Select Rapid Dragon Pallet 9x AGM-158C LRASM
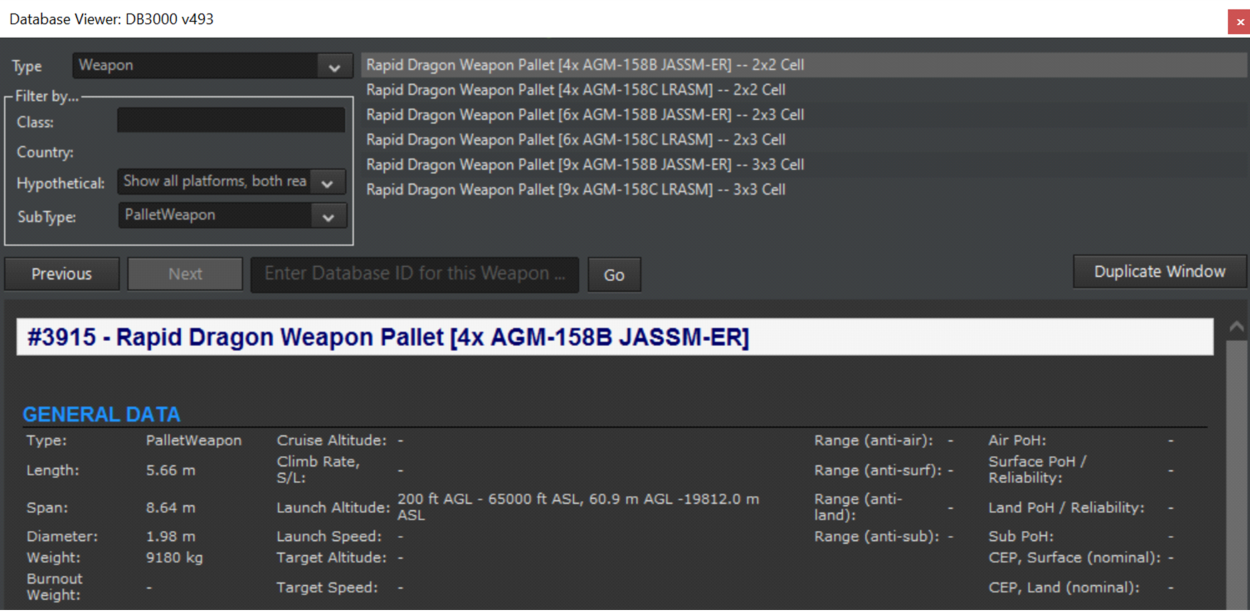The height and width of the screenshot is (611, 1250). 575,190
